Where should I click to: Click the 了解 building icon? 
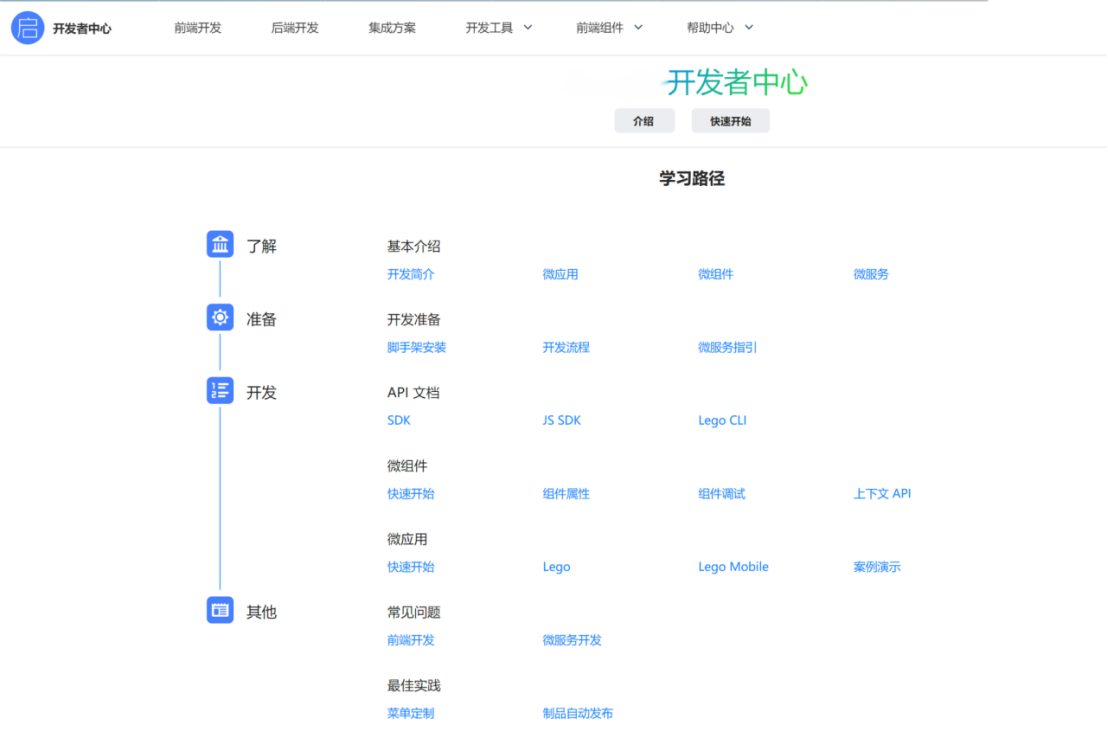(220, 244)
